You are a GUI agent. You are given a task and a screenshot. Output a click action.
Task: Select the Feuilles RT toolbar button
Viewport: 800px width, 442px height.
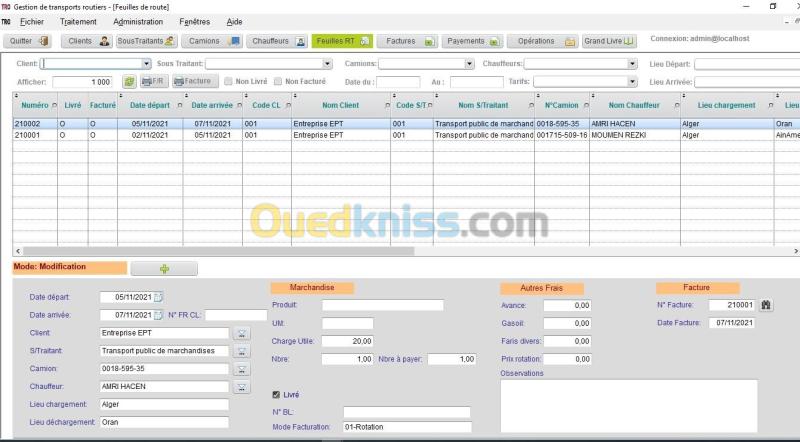tap(342, 41)
